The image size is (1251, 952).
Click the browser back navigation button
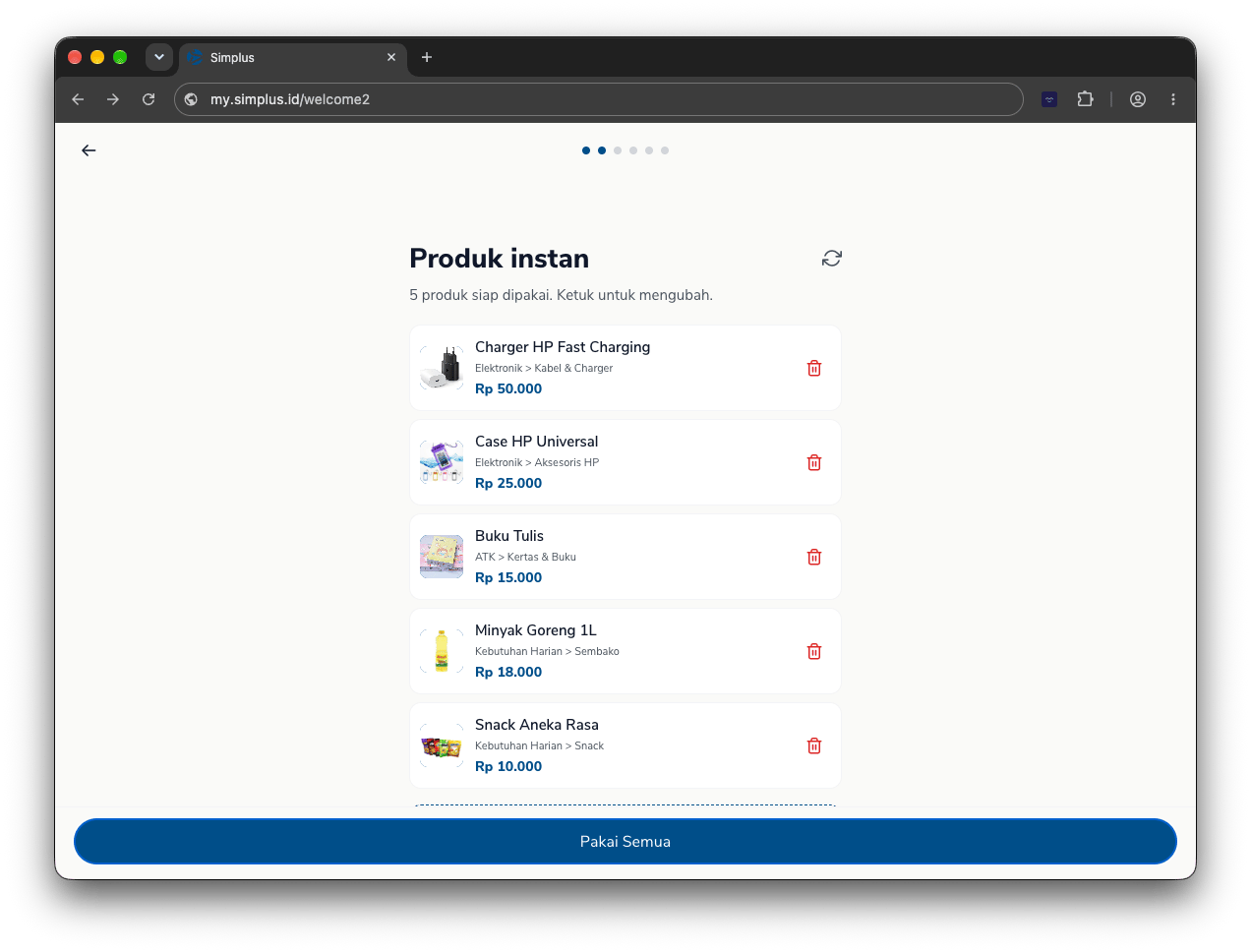[x=78, y=99]
